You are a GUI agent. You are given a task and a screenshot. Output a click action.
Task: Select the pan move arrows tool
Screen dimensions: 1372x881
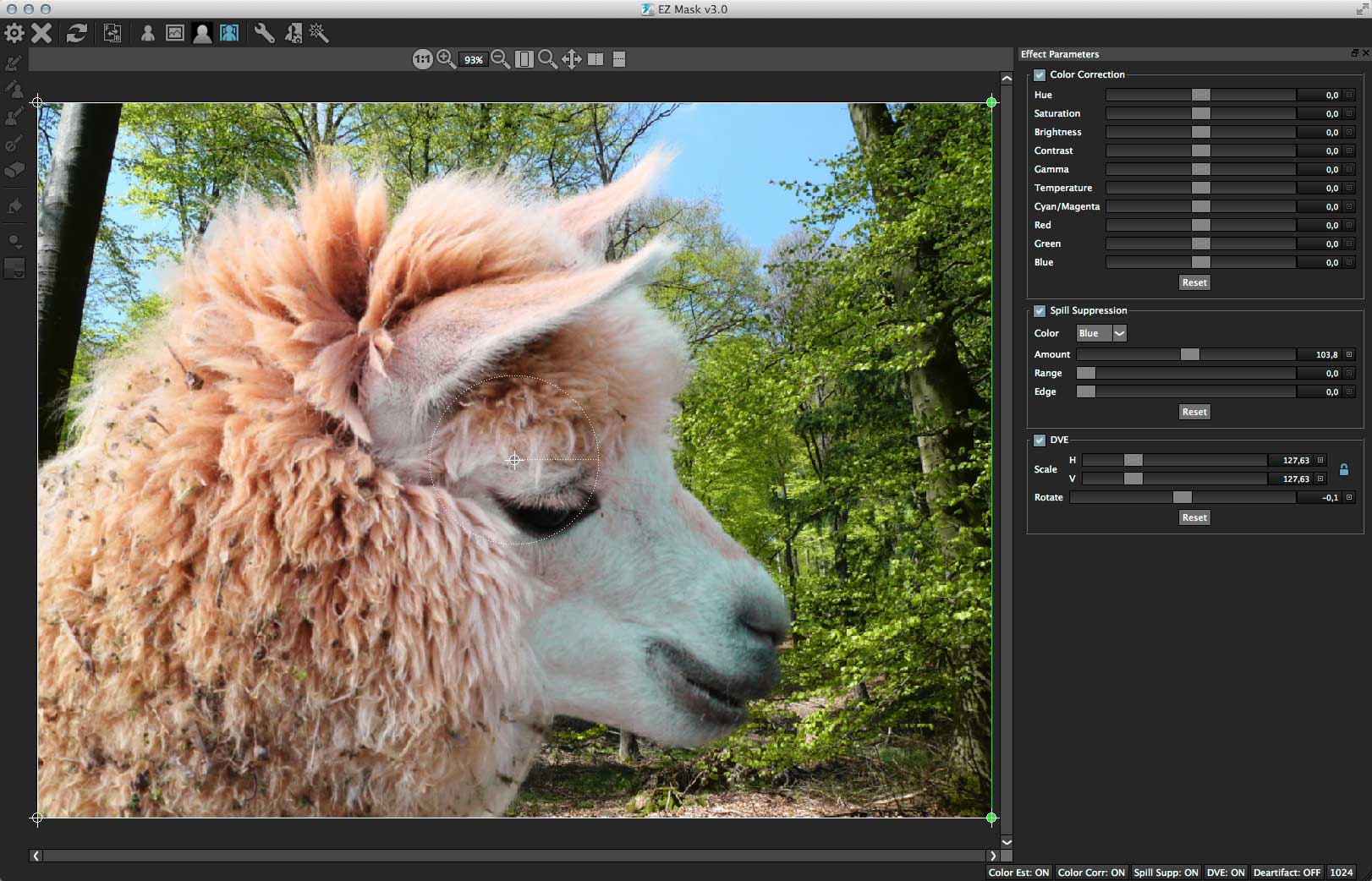pyautogui.click(x=572, y=59)
